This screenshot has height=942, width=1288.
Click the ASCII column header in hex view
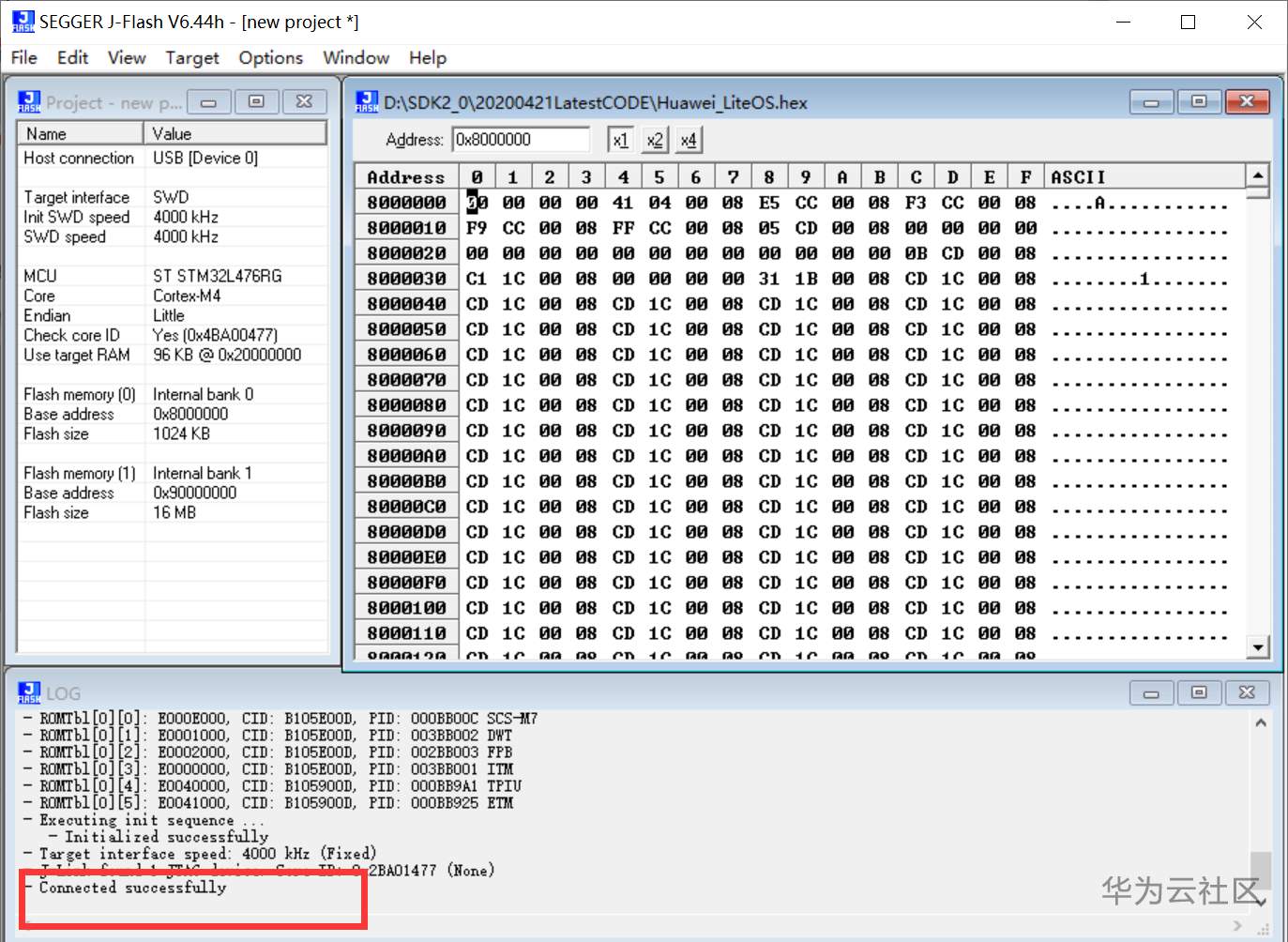tap(1145, 177)
